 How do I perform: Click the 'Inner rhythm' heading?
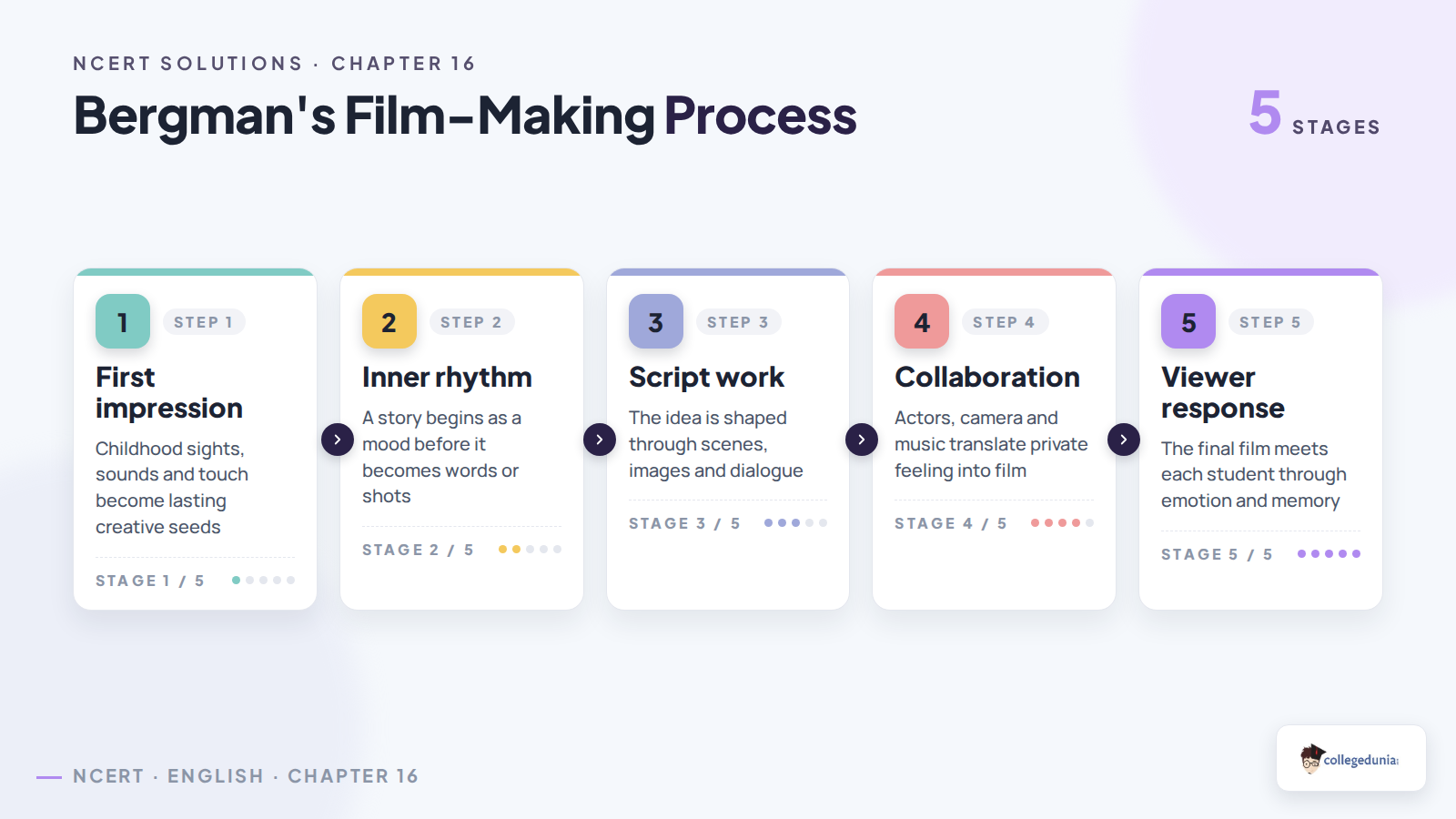click(x=447, y=377)
